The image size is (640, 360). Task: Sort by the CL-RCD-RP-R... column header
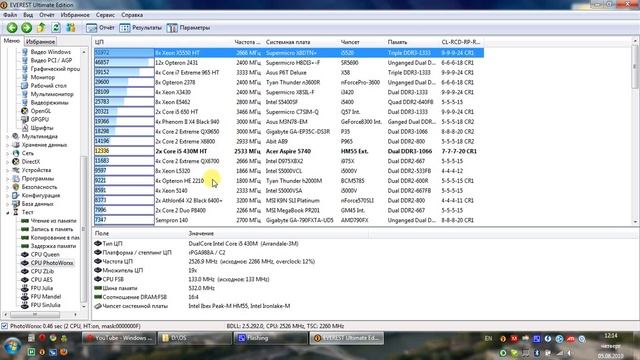coord(462,42)
